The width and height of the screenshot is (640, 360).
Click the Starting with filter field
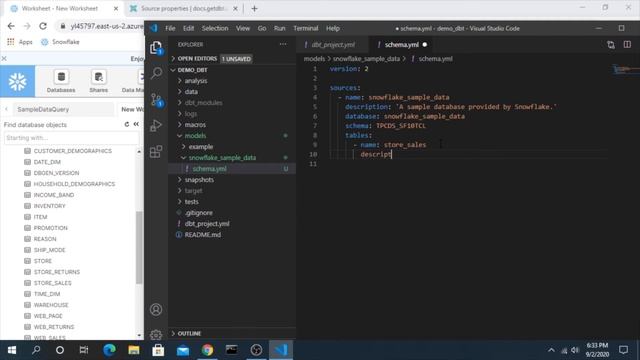(71, 138)
